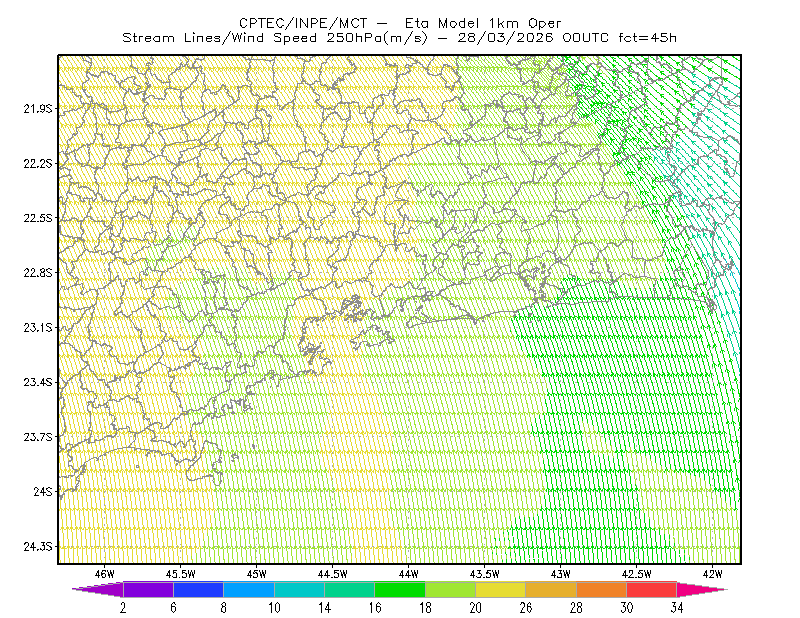Viewport: 800px width, 618px height.
Task: Click the purple left arrow legend end
Action: click(x=97, y=589)
